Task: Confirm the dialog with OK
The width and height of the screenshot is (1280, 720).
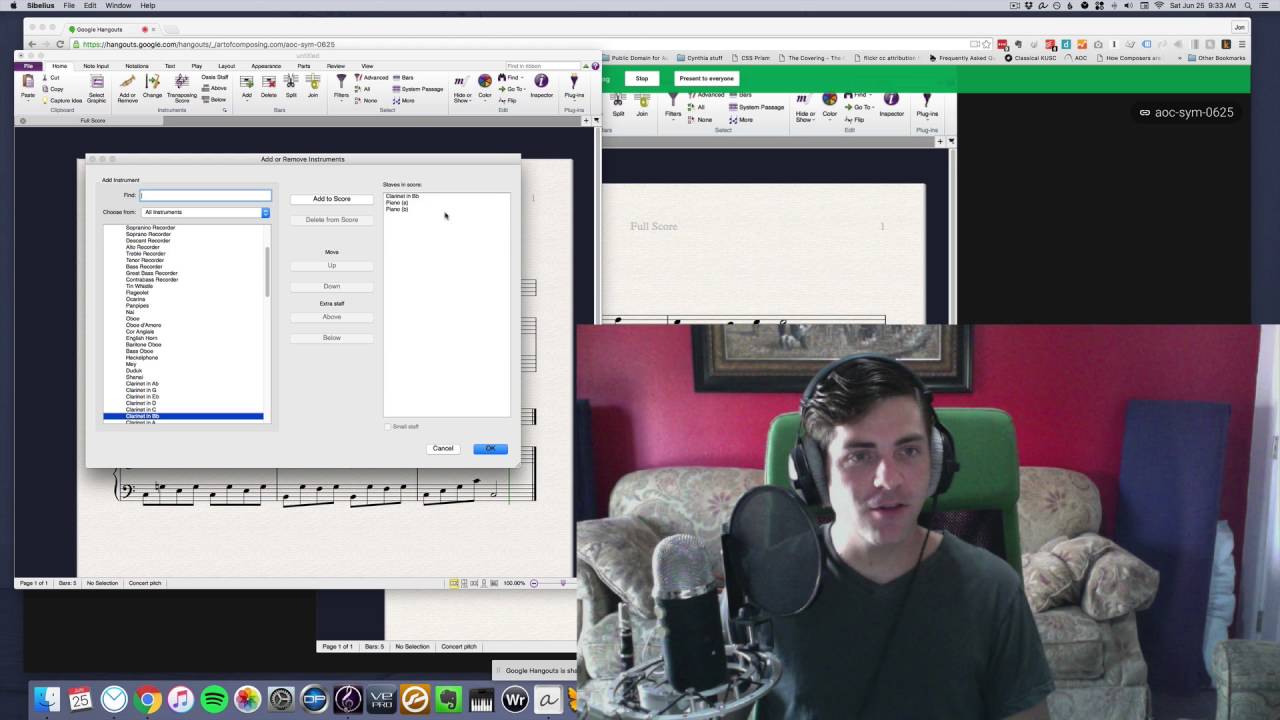Action: click(x=490, y=448)
